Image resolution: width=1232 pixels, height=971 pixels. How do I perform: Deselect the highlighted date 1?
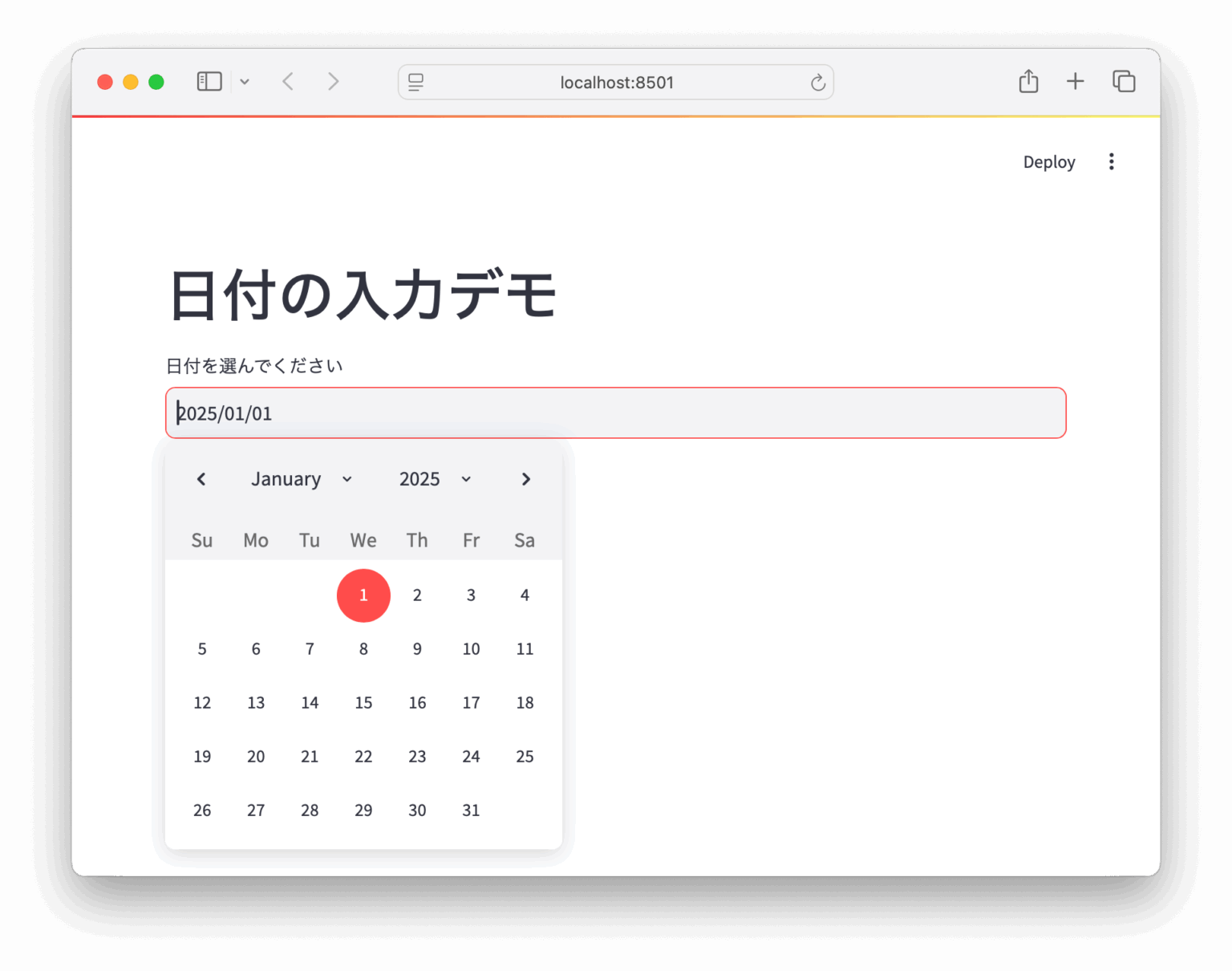[363, 595]
